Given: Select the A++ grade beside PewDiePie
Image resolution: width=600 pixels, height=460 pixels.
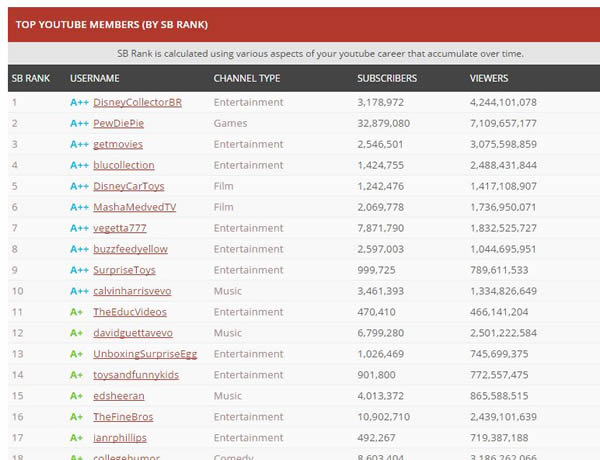Looking at the screenshot, I should point(79,124).
